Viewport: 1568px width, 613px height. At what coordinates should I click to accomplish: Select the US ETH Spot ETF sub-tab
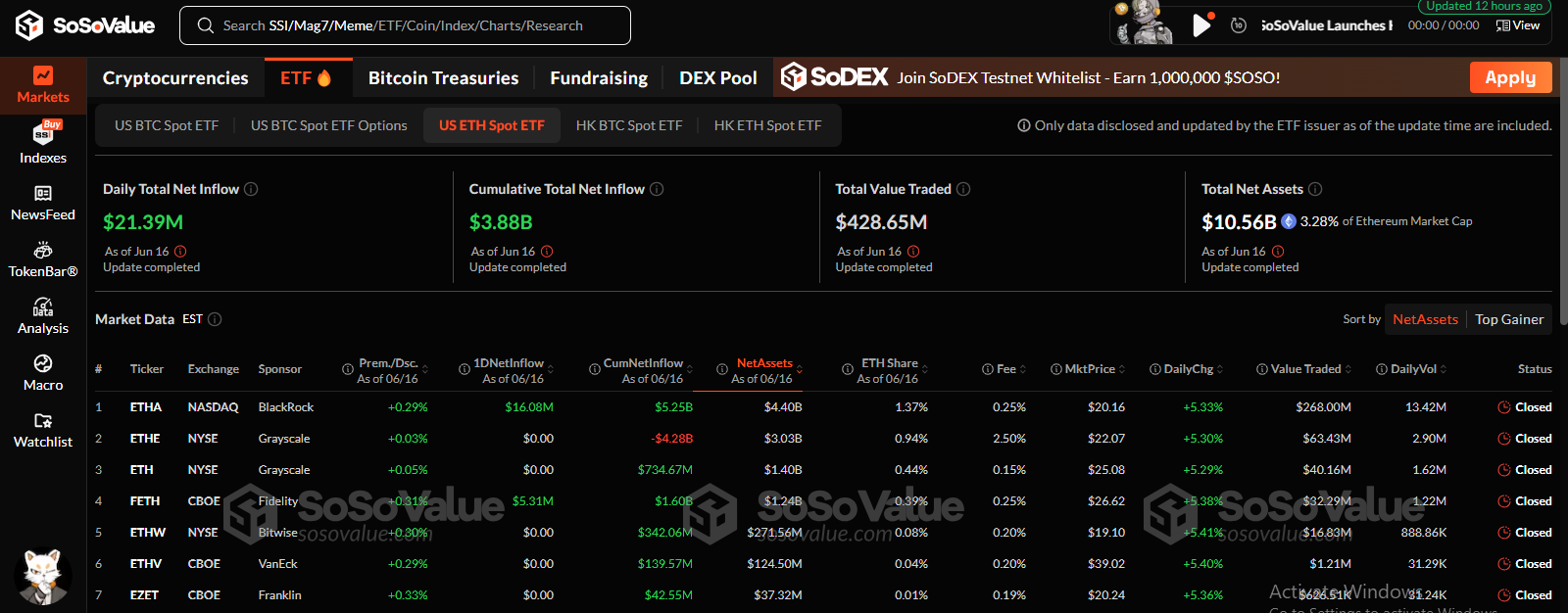tap(492, 125)
